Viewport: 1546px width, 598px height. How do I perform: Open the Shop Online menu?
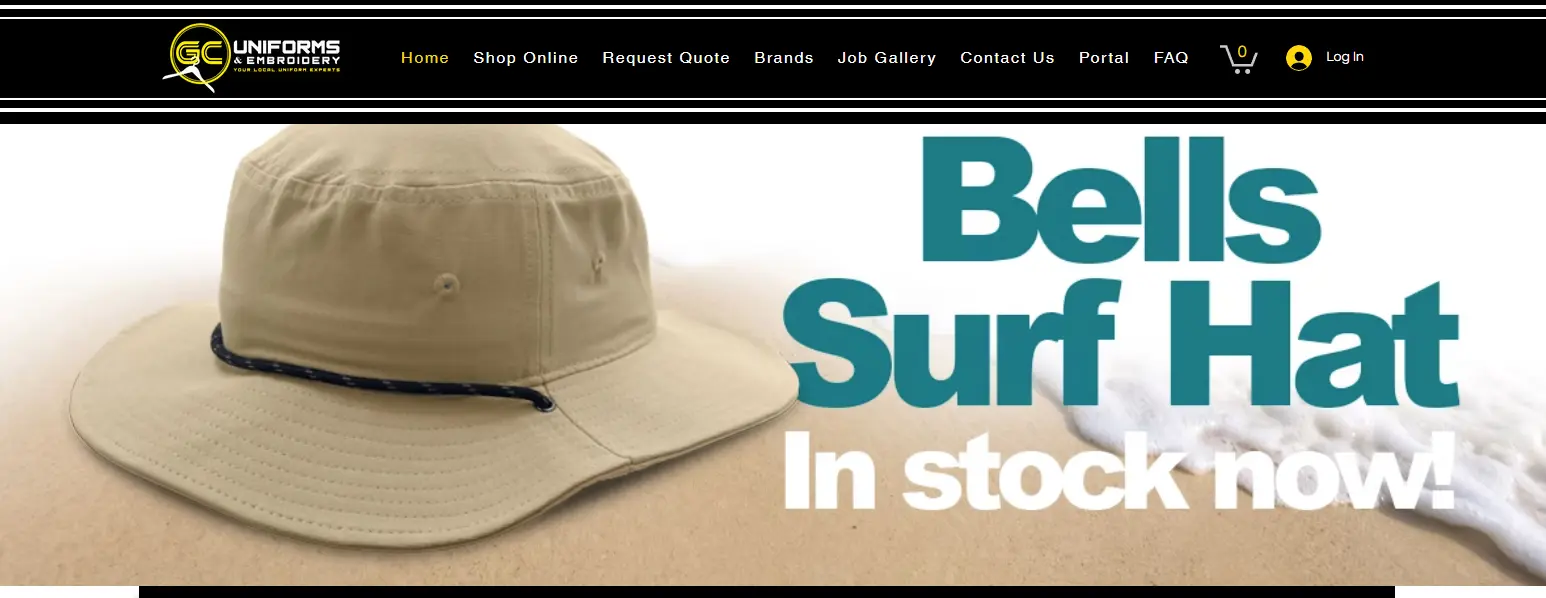pyautogui.click(x=526, y=58)
